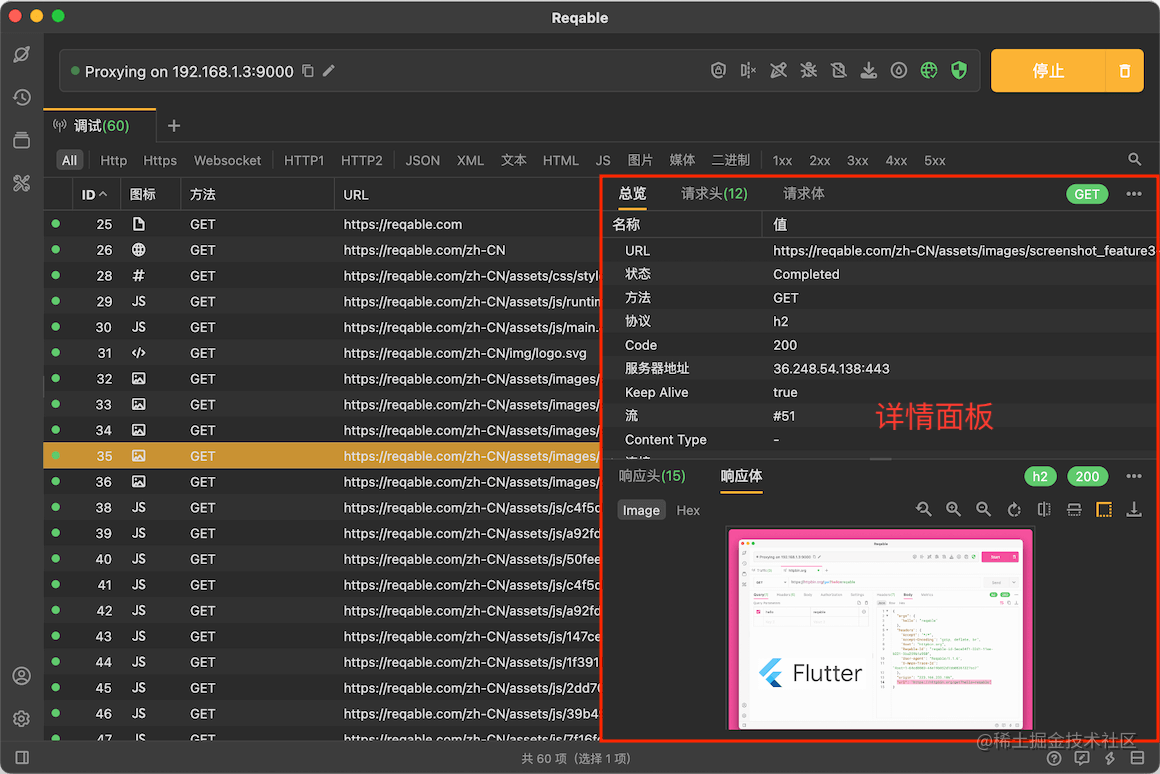Switch the response body viewer to Hex
Image resolution: width=1160 pixels, height=774 pixels.
[x=688, y=510]
